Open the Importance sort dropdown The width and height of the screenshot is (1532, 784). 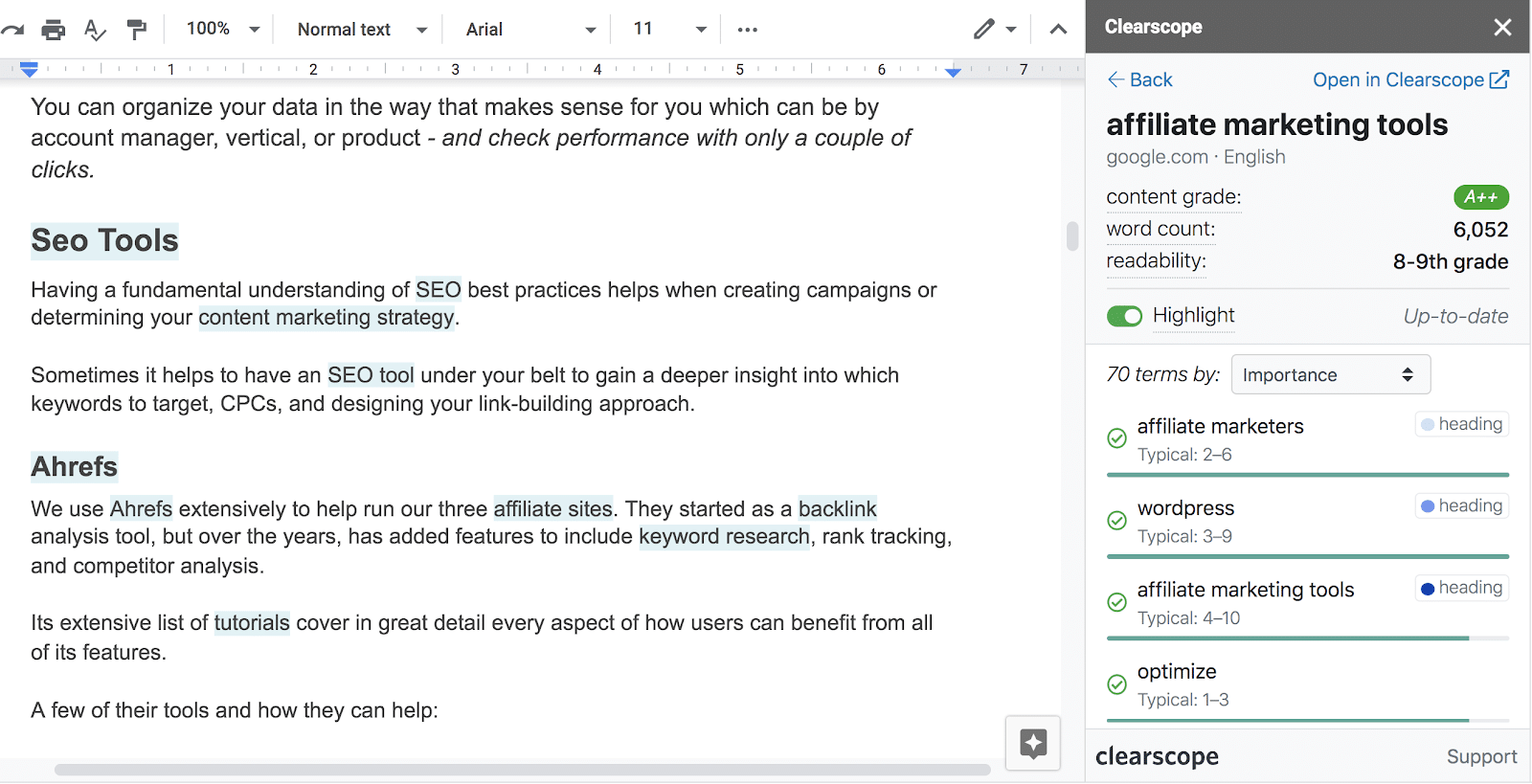tap(1331, 374)
